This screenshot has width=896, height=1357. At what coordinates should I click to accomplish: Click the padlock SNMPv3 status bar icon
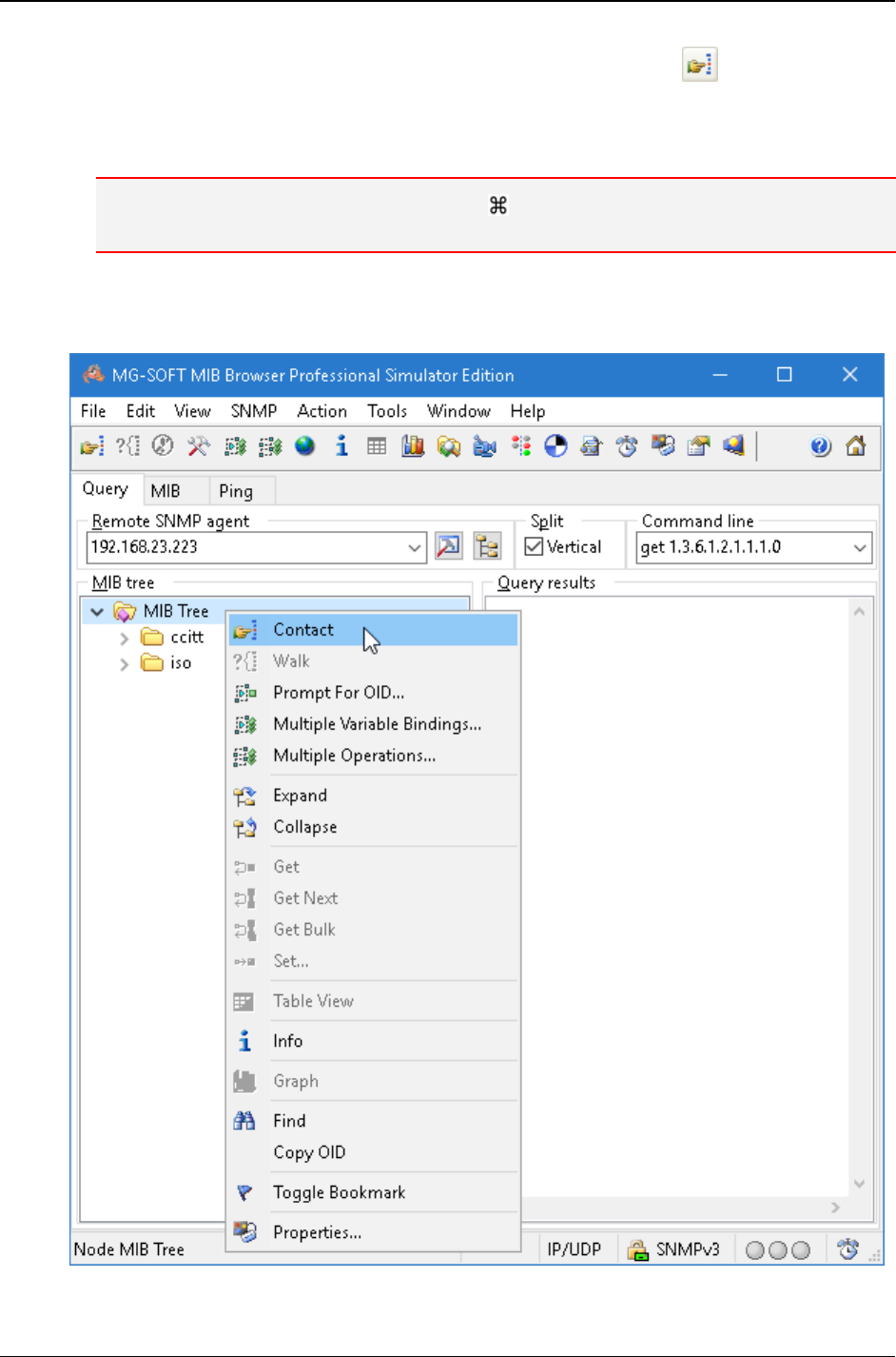pos(637,1249)
